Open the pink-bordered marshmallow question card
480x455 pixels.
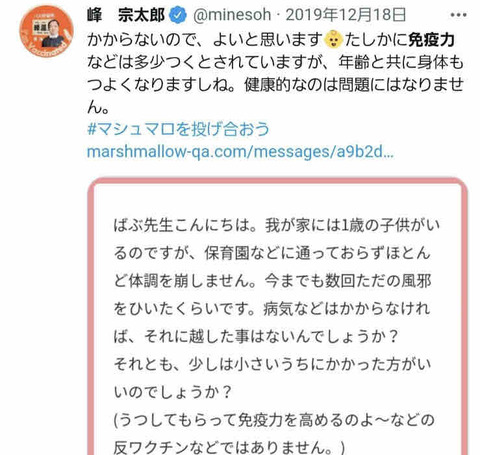point(278,317)
